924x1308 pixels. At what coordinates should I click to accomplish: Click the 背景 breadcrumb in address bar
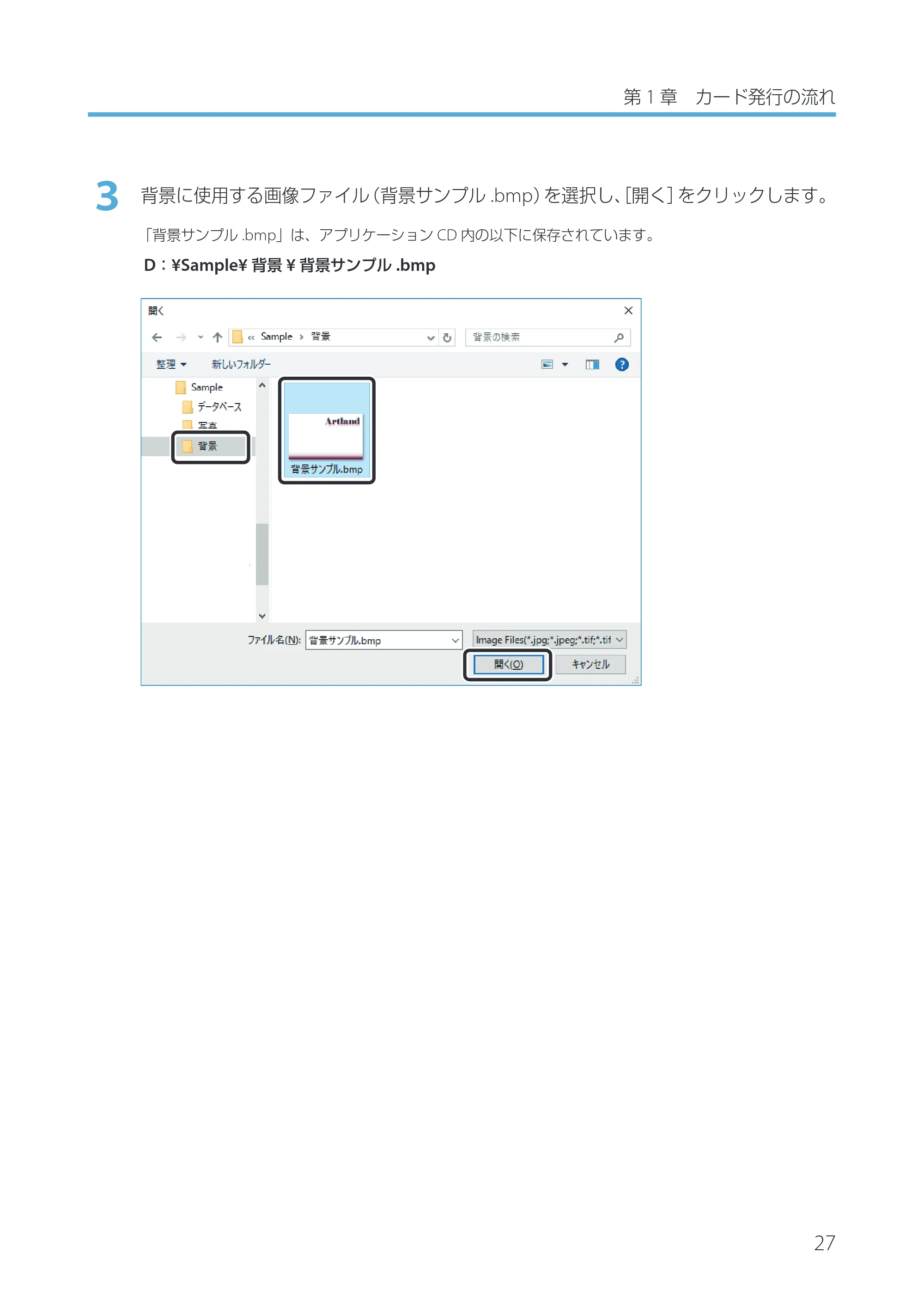[x=321, y=336]
